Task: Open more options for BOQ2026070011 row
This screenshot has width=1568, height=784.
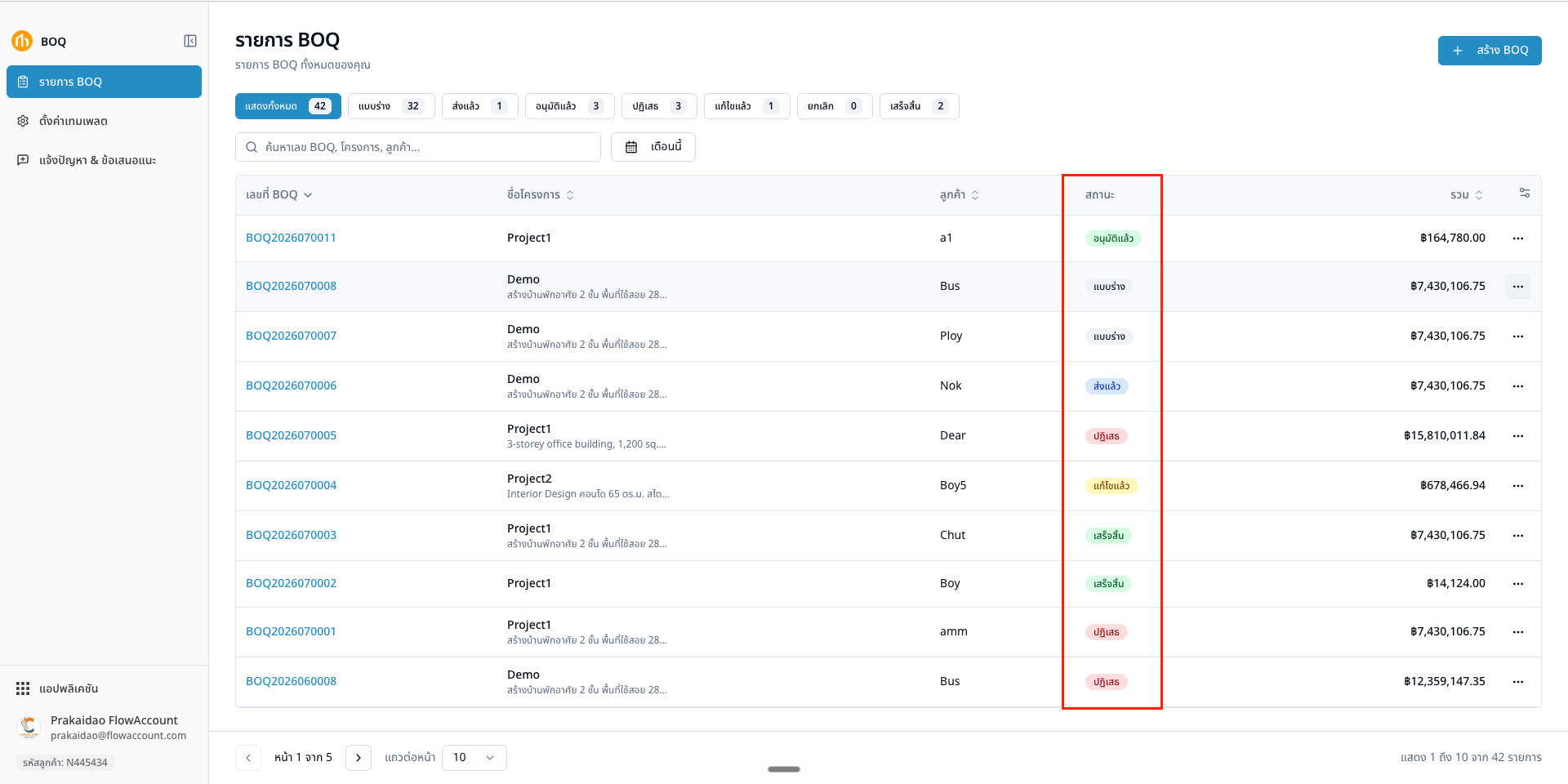Action: point(1517,238)
